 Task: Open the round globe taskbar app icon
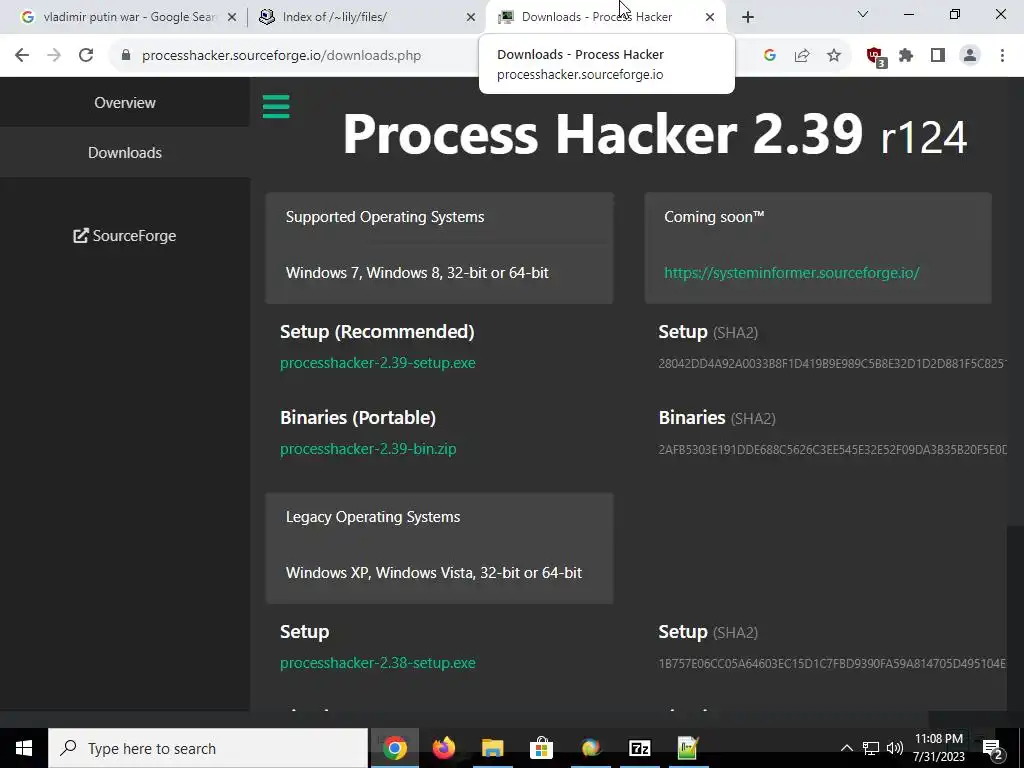point(590,748)
